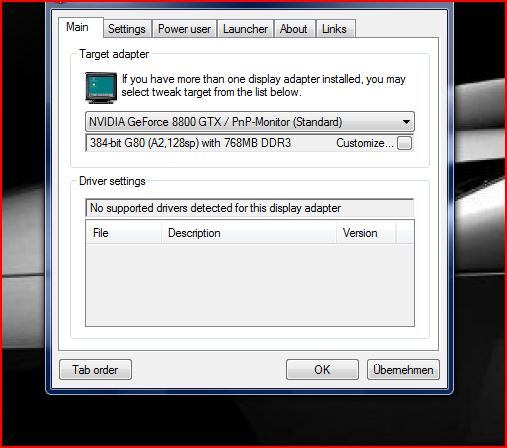Click the 384-bit G80 adapter info text
507x448 pixels.
tap(190, 143)
